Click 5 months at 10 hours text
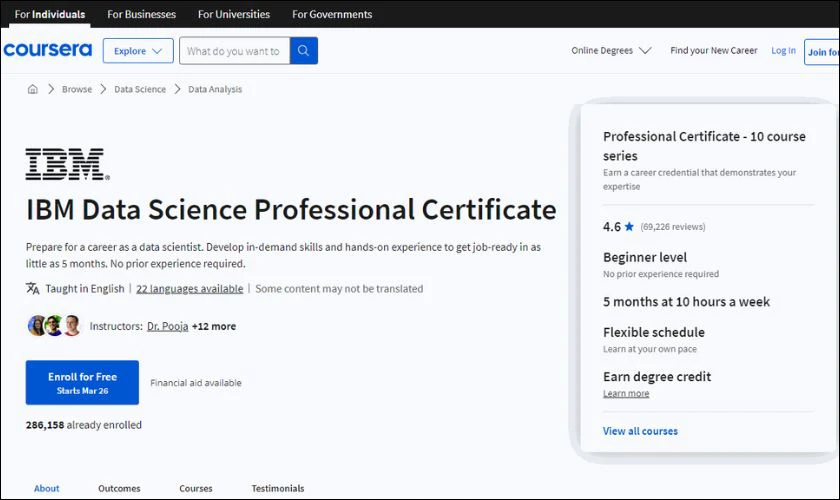 [686, 302]
